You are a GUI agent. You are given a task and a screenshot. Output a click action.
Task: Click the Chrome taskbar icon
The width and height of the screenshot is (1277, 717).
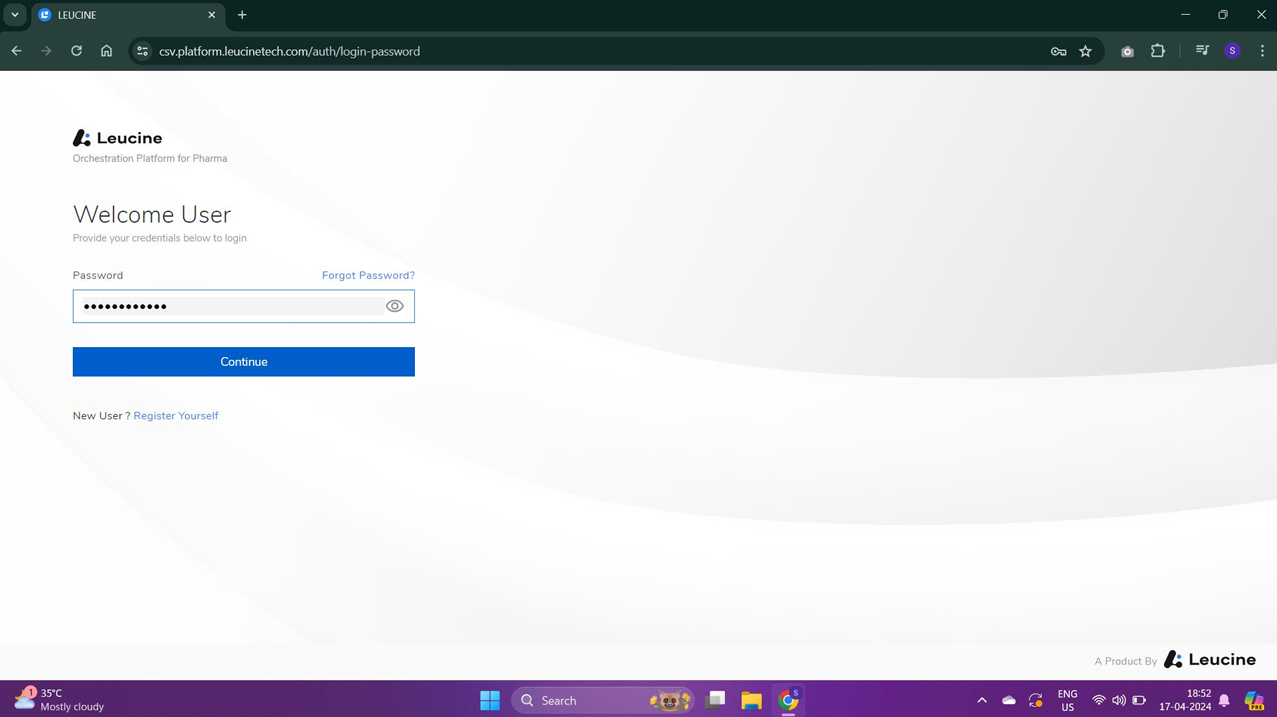coord(789,700)
